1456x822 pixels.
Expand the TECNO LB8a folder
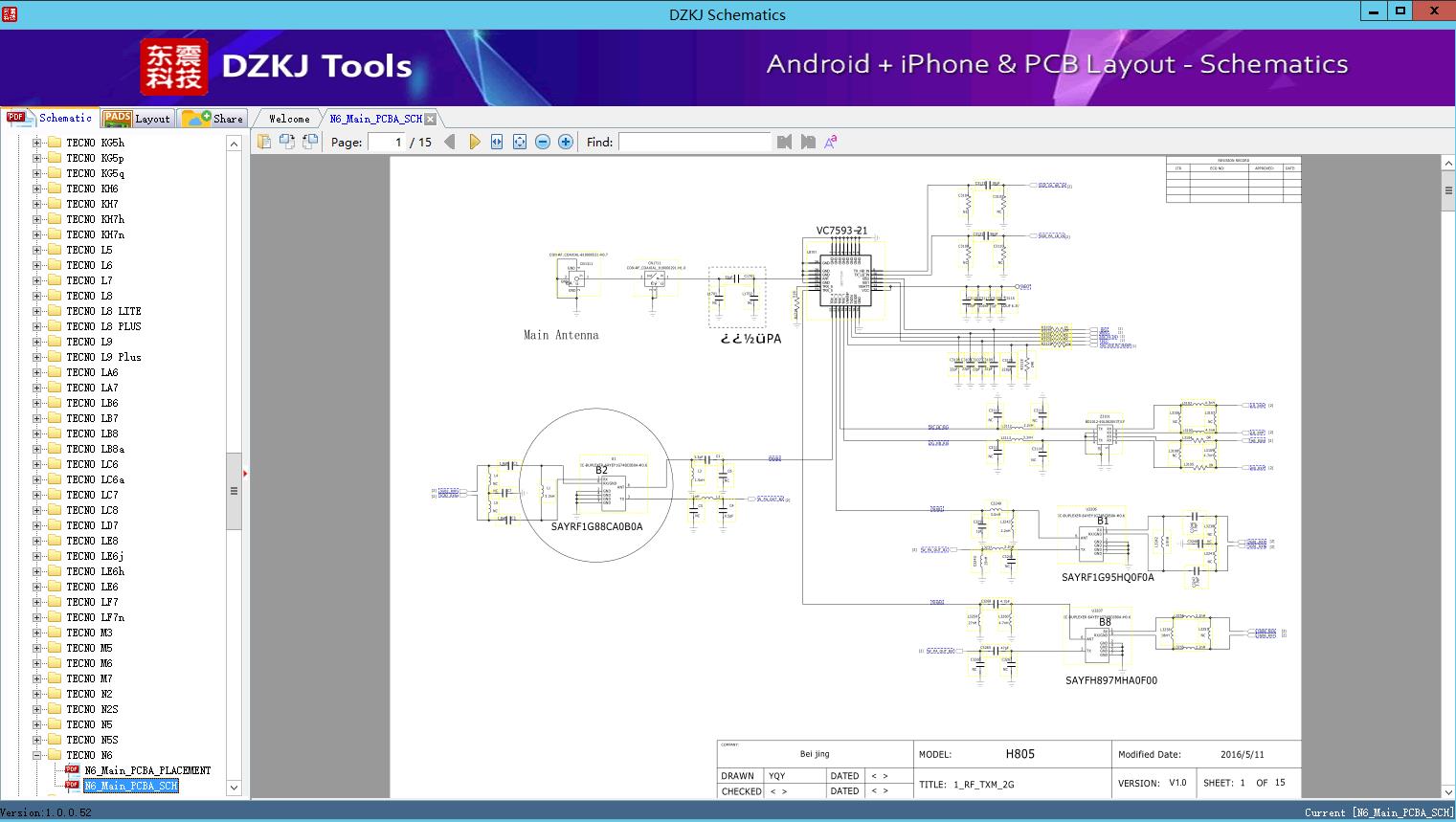[36, 449]
